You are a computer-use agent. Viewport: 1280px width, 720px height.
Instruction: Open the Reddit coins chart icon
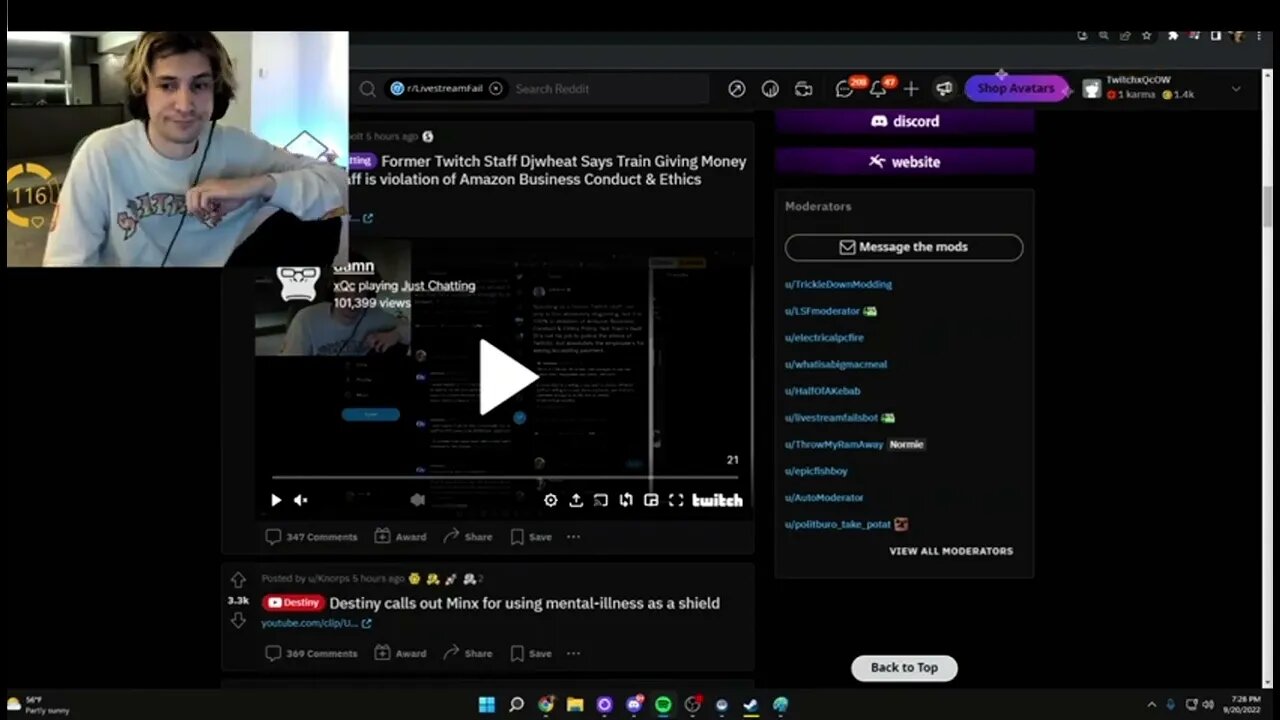pos(770,89)
